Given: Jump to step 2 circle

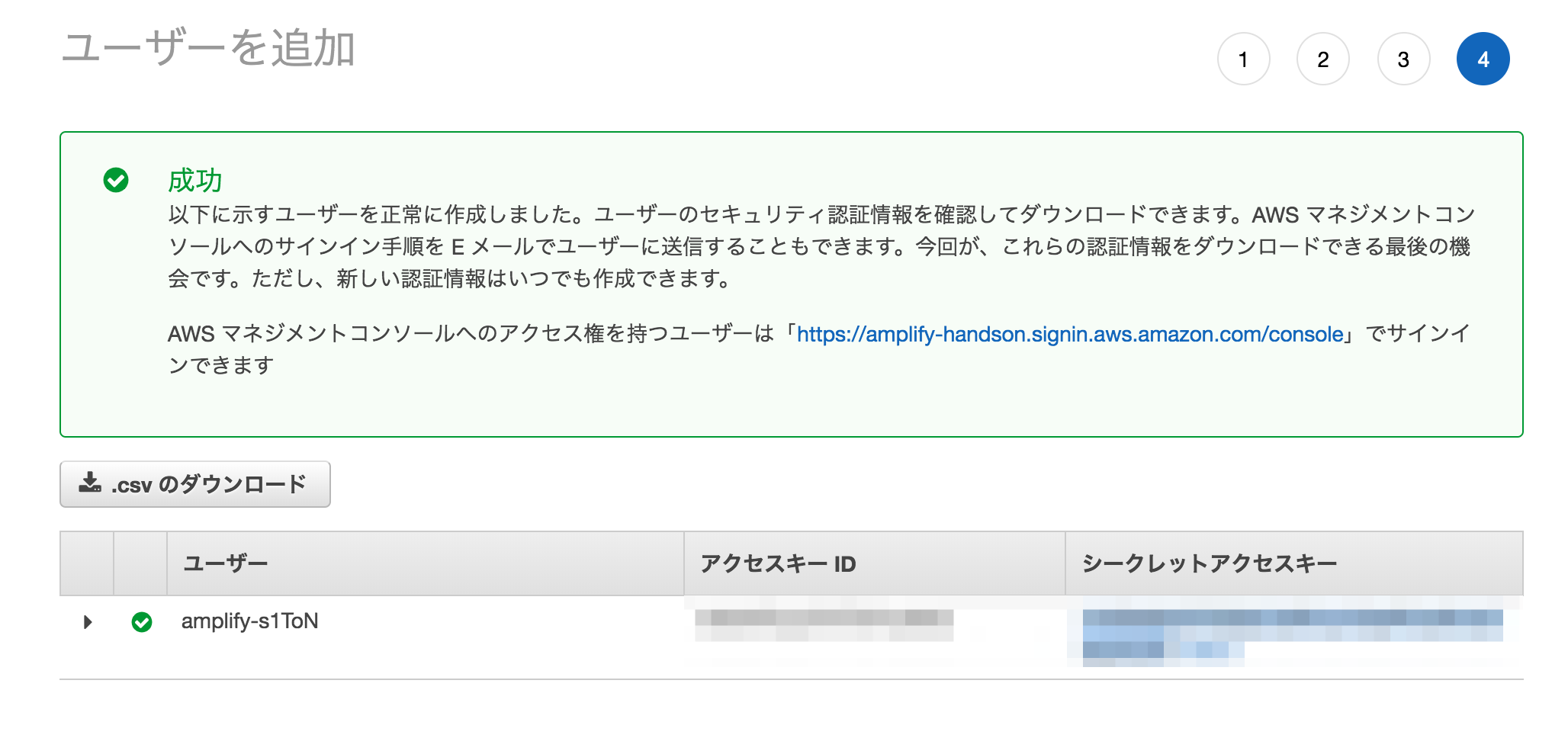Looking at the screenshot, I should (1323, 59).
